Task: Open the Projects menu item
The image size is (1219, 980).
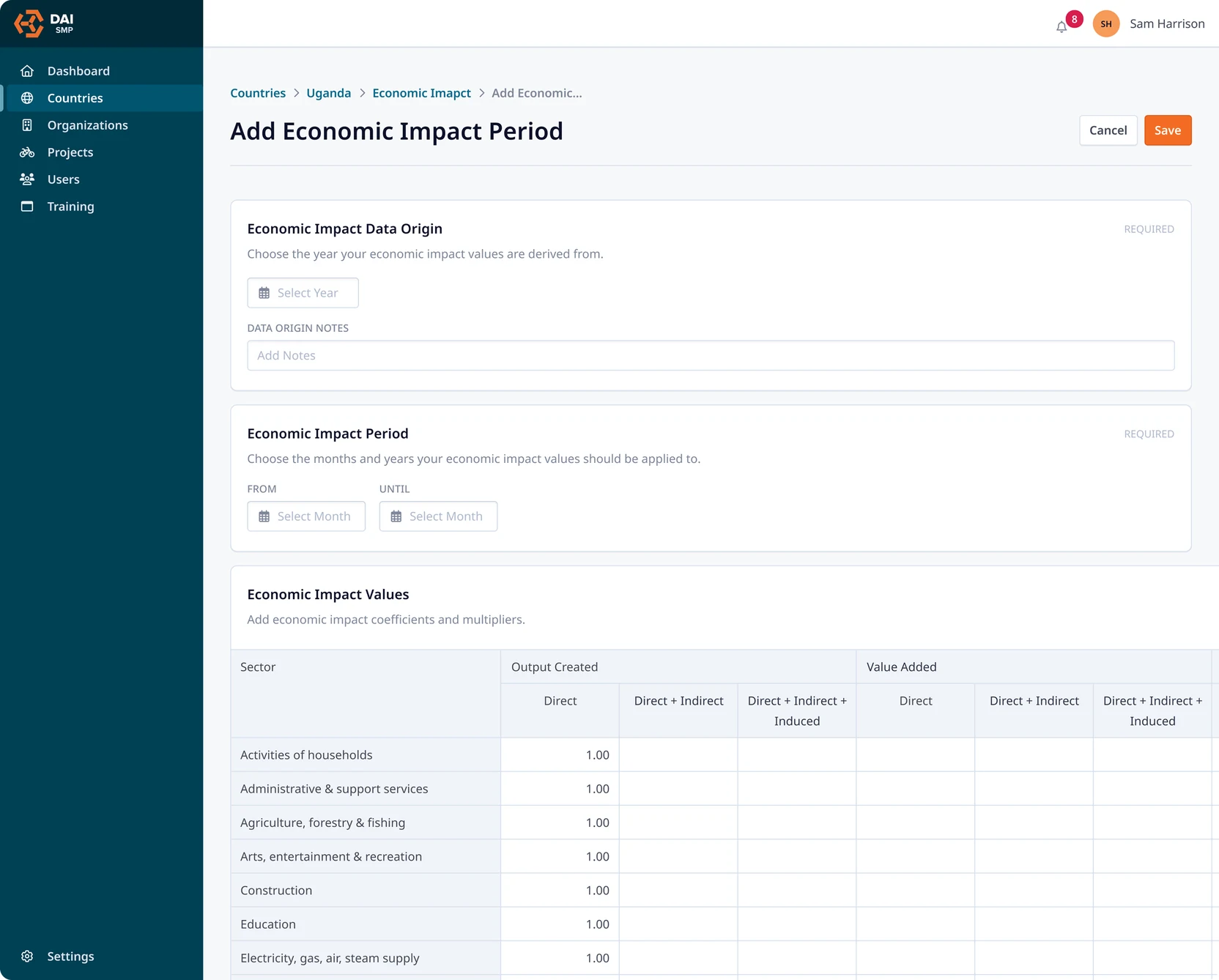Action: [102, 152]
